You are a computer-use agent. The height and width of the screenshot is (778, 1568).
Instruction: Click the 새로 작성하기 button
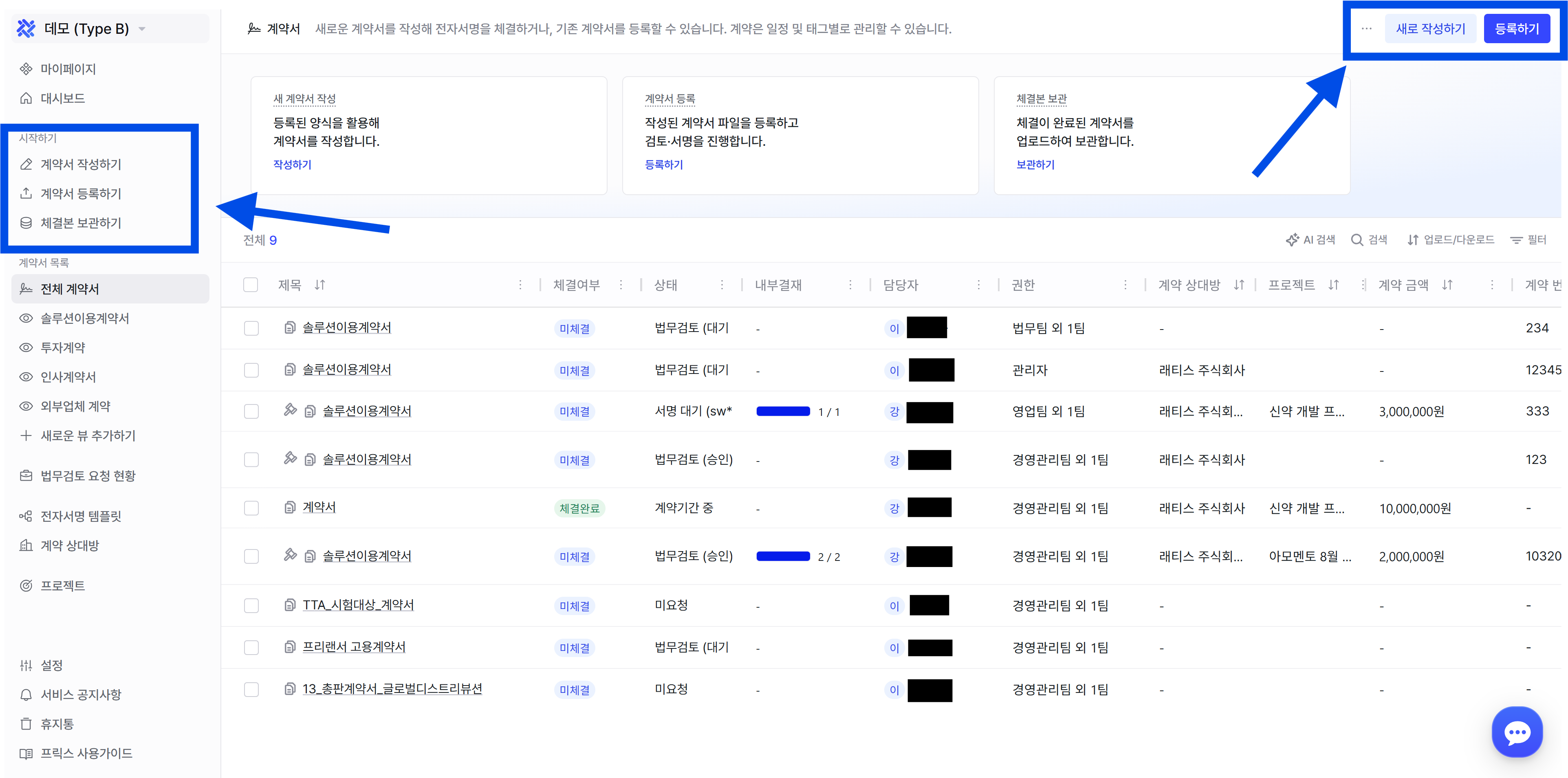pyautogui.click(x=1430, y=29)
